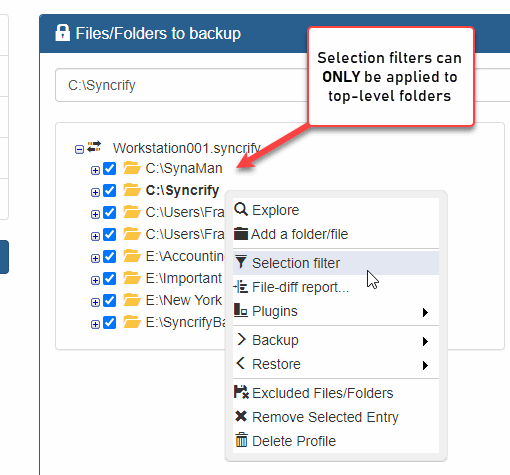Screen dimensions: 510x475
Task: Click the X icon for Remove Selected Entry
Action: pos(241,416)
